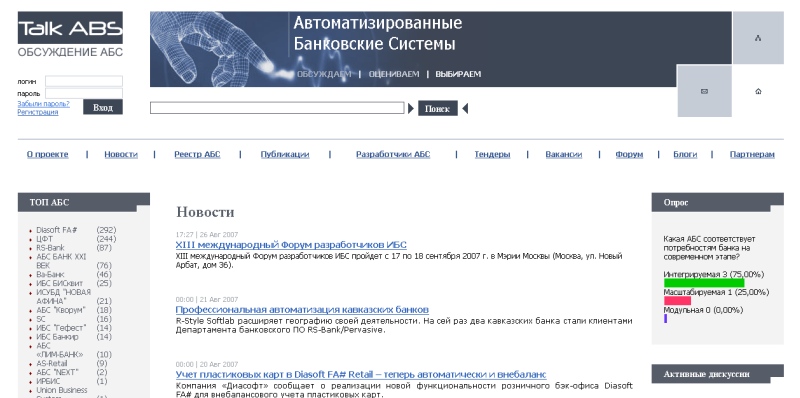Go to home via house icon
800x398 pixels.
[758, 91]
